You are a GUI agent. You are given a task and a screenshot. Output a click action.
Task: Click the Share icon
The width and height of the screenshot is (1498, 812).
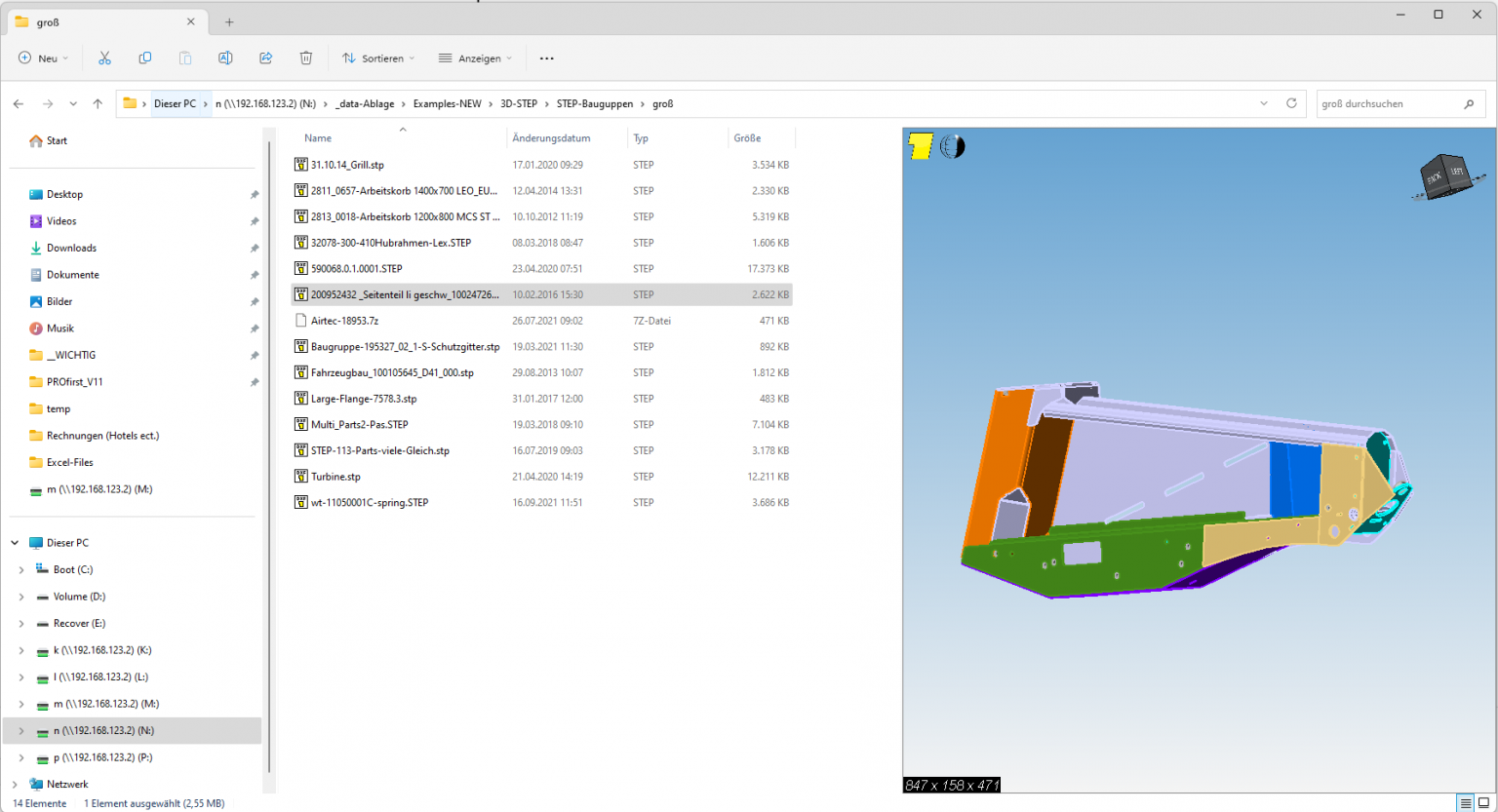[265, 58]
